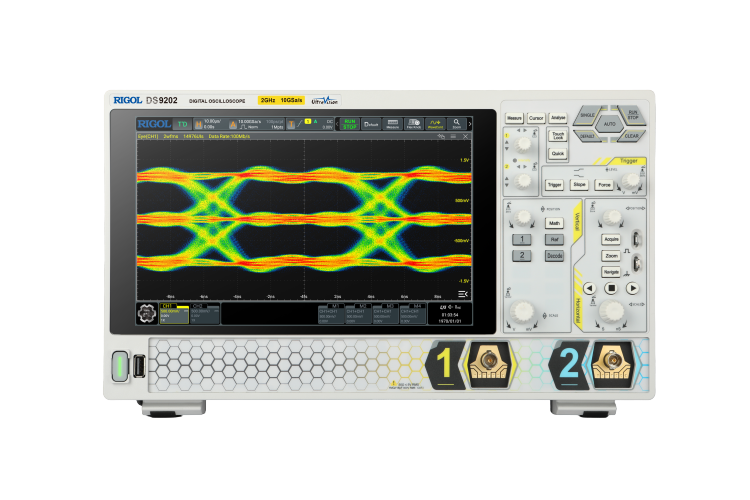Toggle the Decode key

554,256
